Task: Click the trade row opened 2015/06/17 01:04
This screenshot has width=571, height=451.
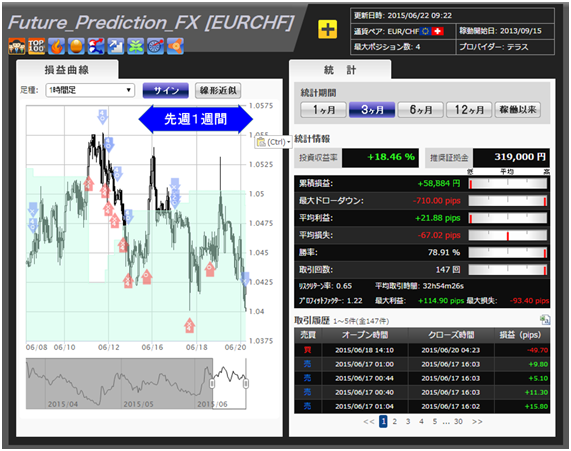Action: pyautogui.click(x=422, y=406)
